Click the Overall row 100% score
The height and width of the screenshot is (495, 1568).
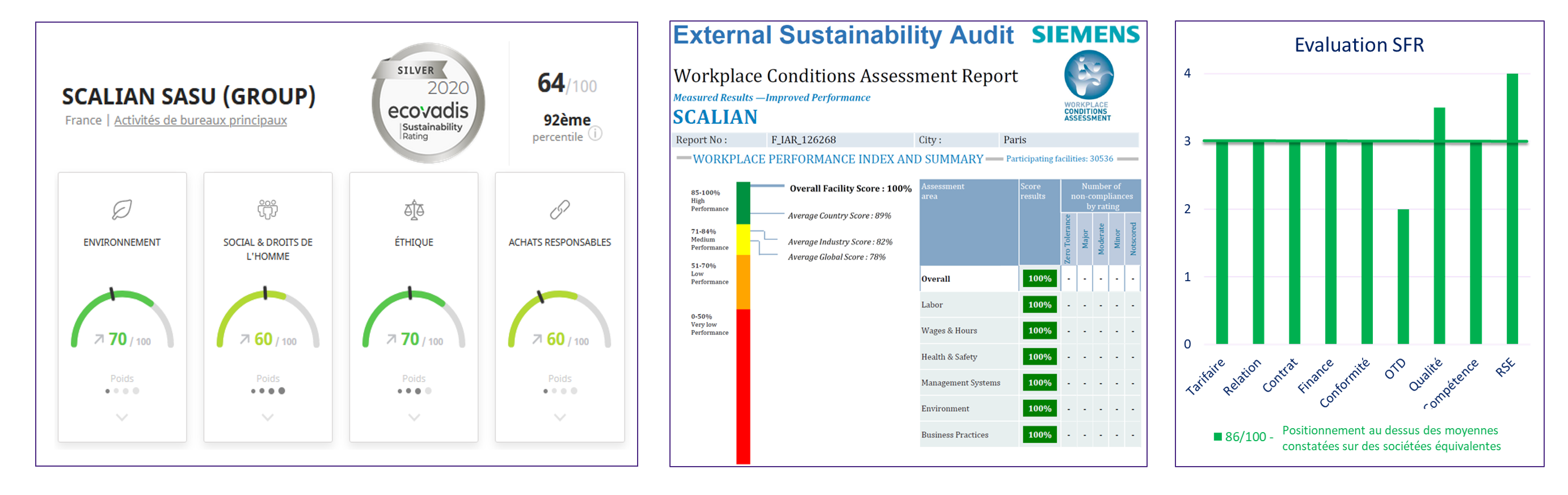(x=1039, y=278)
